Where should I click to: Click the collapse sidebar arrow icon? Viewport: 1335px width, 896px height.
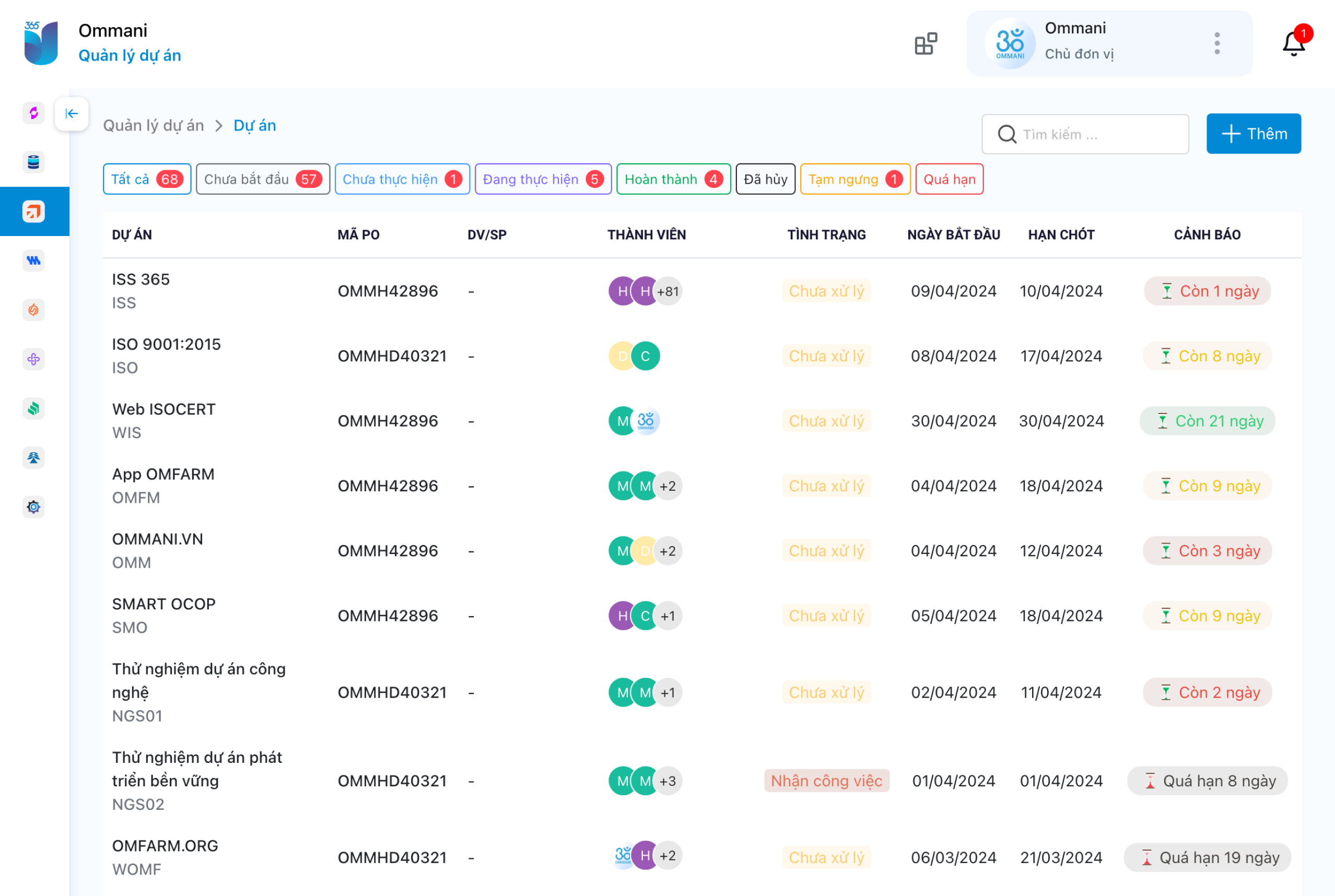(71, 113)
